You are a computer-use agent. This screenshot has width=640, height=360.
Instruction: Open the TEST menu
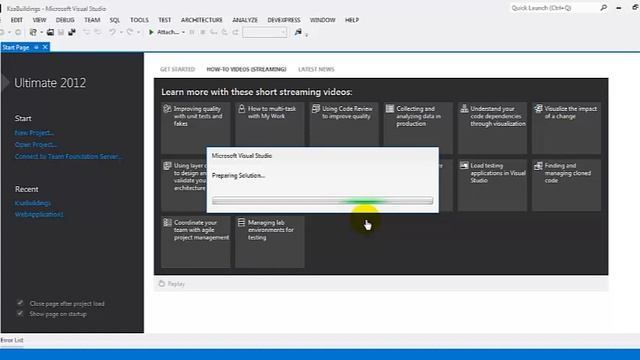164,20
